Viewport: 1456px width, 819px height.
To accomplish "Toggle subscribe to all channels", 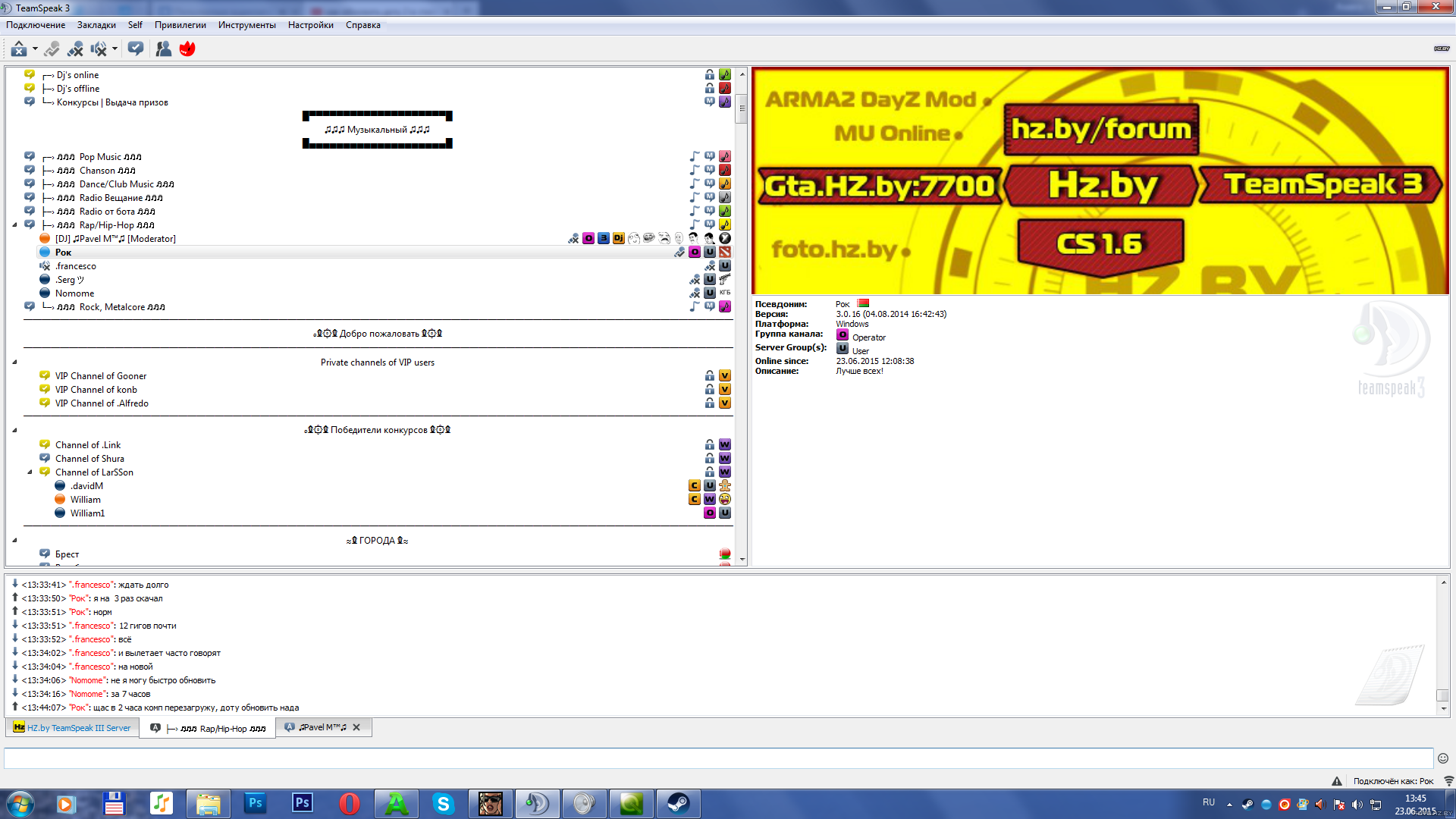I will coord(136,49).
